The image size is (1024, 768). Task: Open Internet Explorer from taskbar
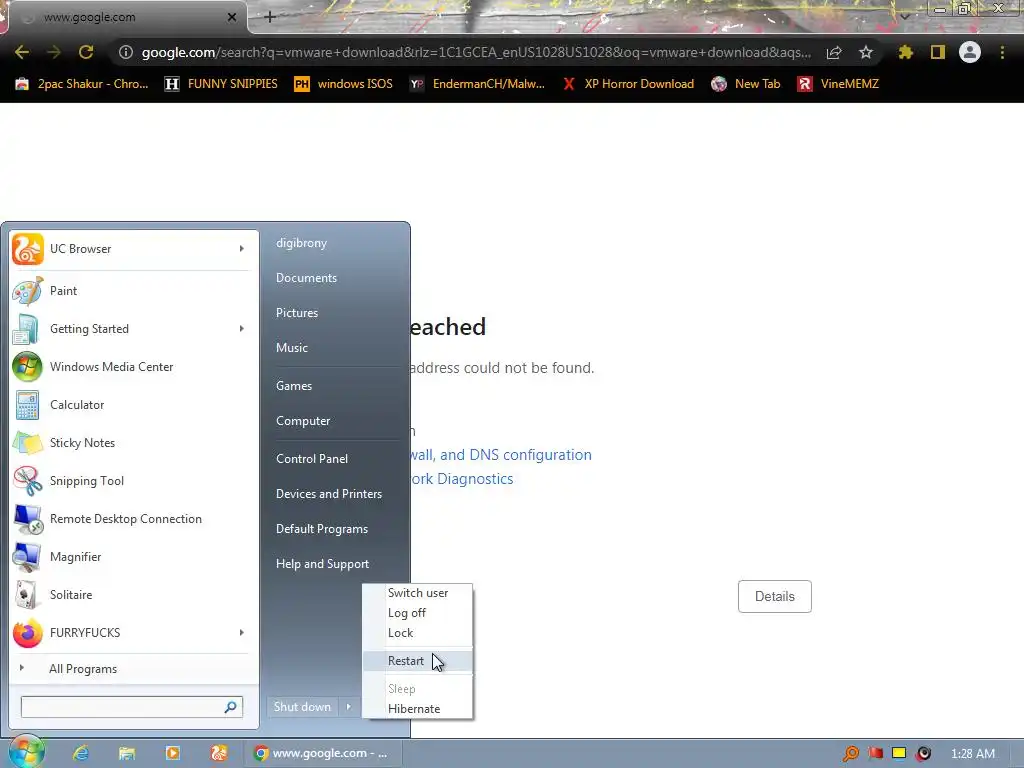81,754
